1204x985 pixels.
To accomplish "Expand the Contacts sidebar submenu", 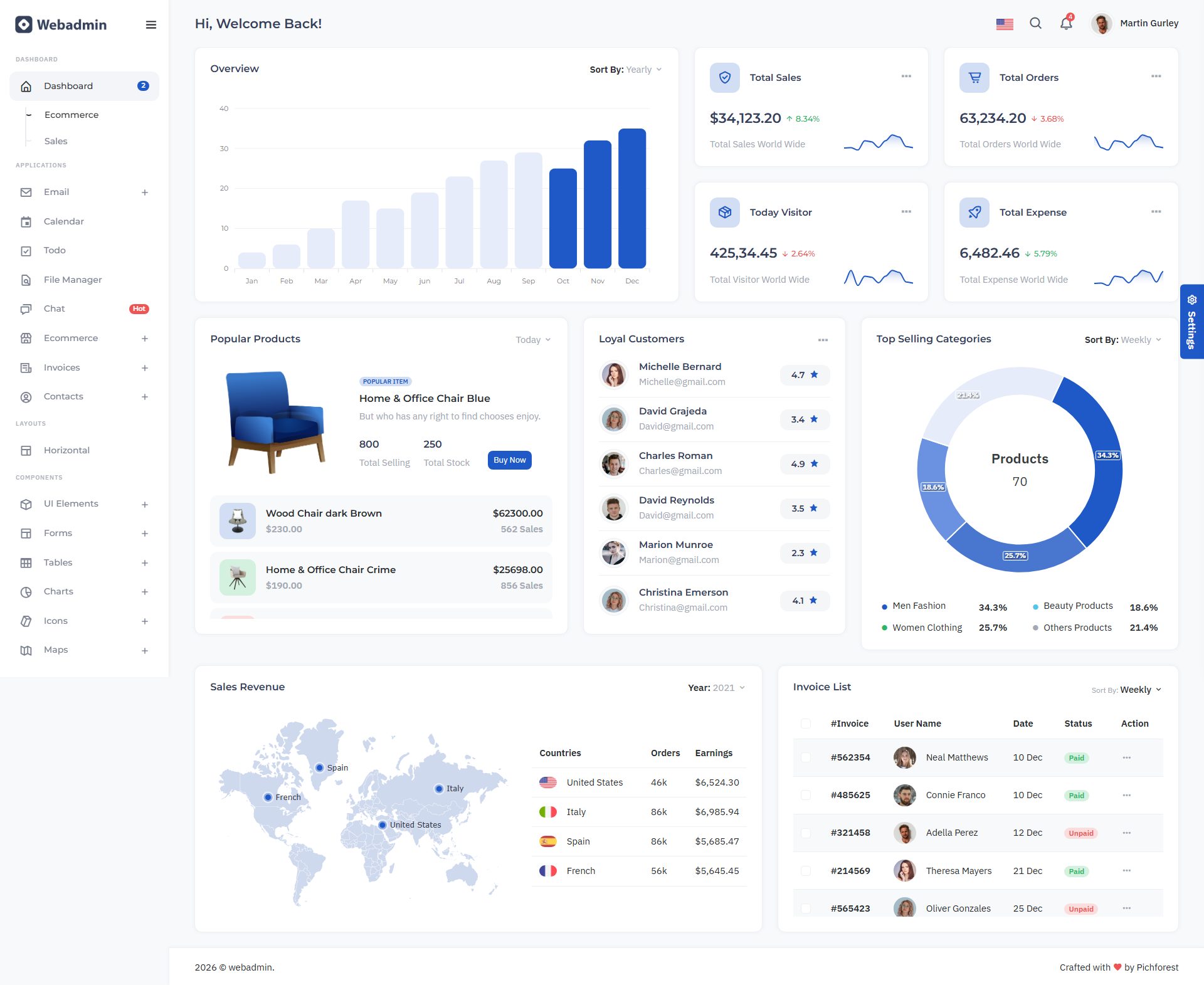I will [x=145, y=397].
